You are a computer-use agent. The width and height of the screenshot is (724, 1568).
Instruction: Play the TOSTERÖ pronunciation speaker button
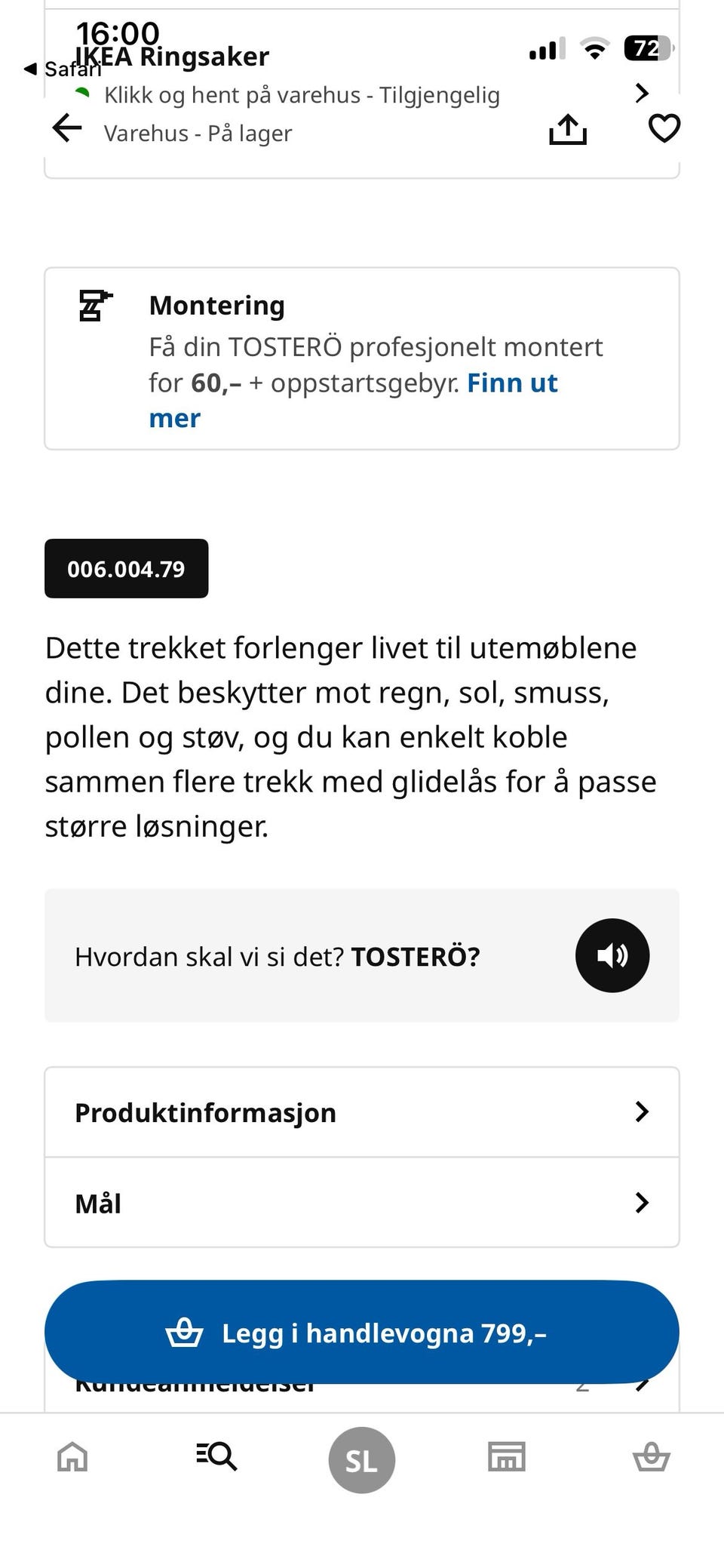(x=612, y=955)
